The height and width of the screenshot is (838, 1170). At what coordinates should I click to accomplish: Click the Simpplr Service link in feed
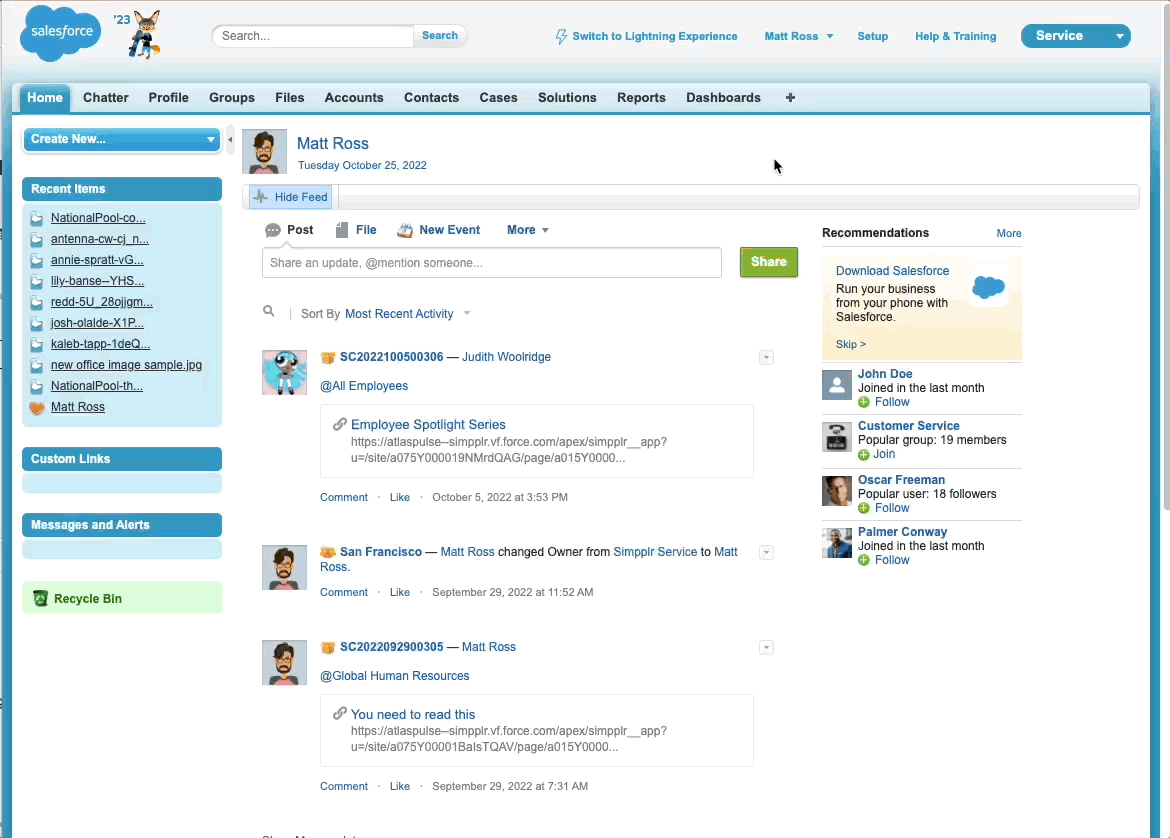point(655,552)
